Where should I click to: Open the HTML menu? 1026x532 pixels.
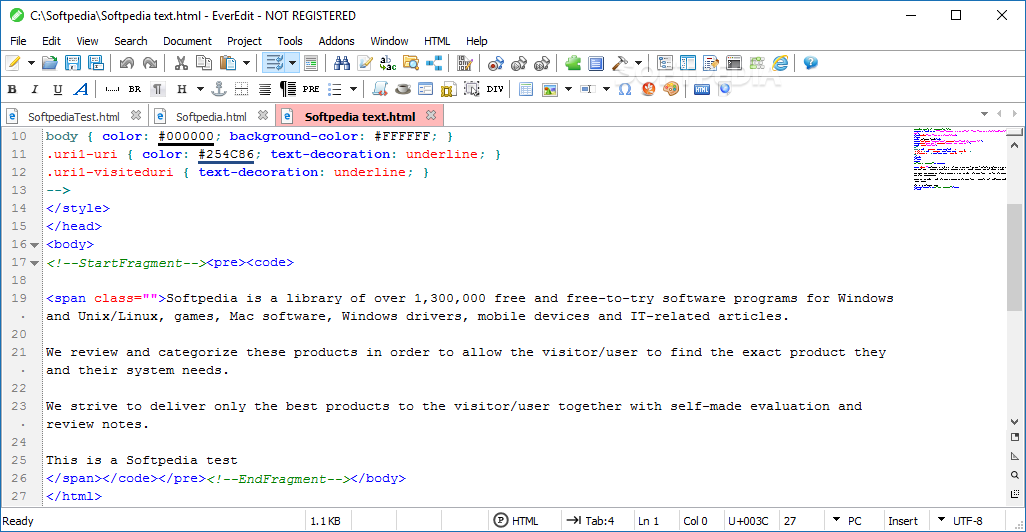click(436, 41)
